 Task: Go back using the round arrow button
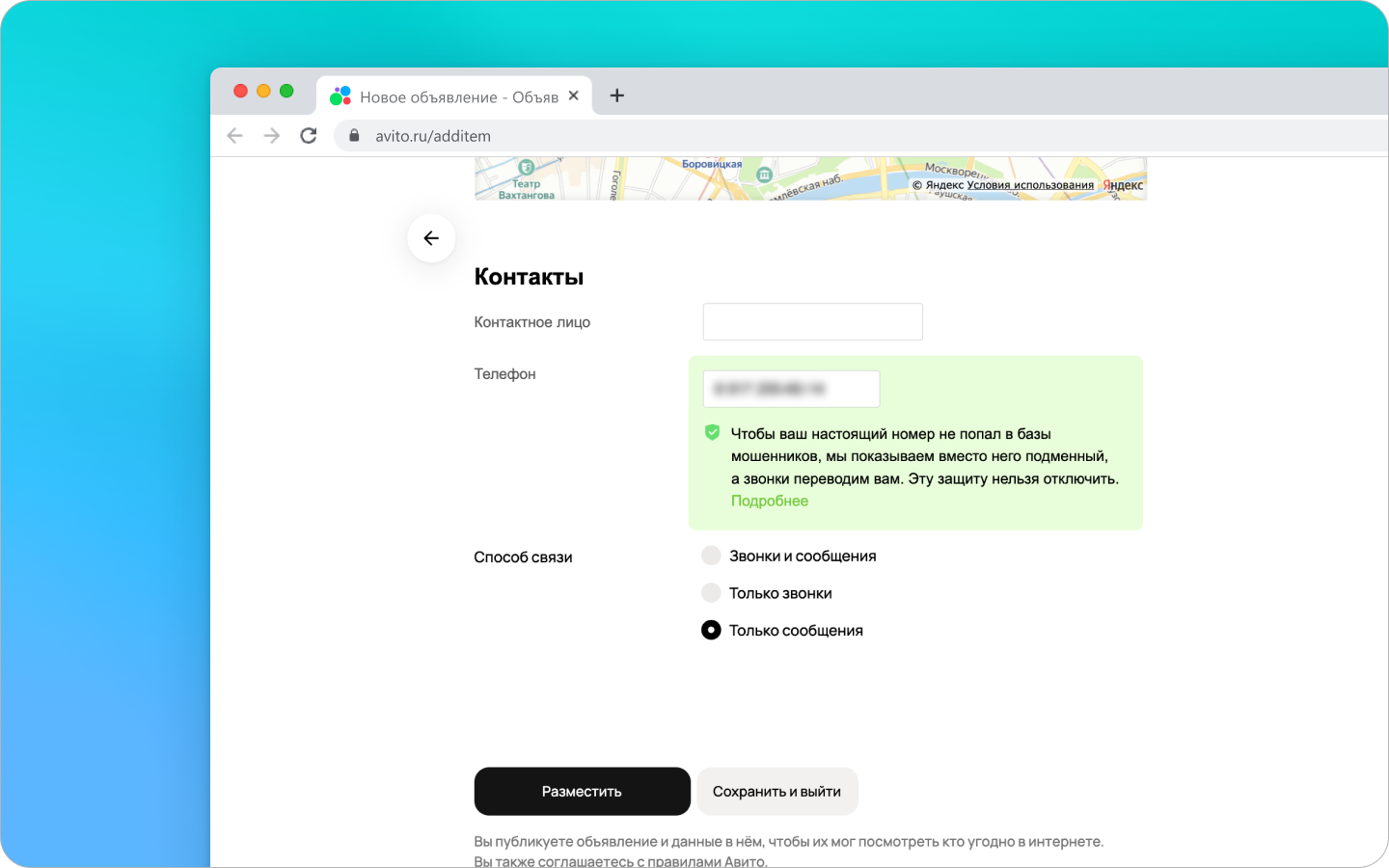pos(431,238)
